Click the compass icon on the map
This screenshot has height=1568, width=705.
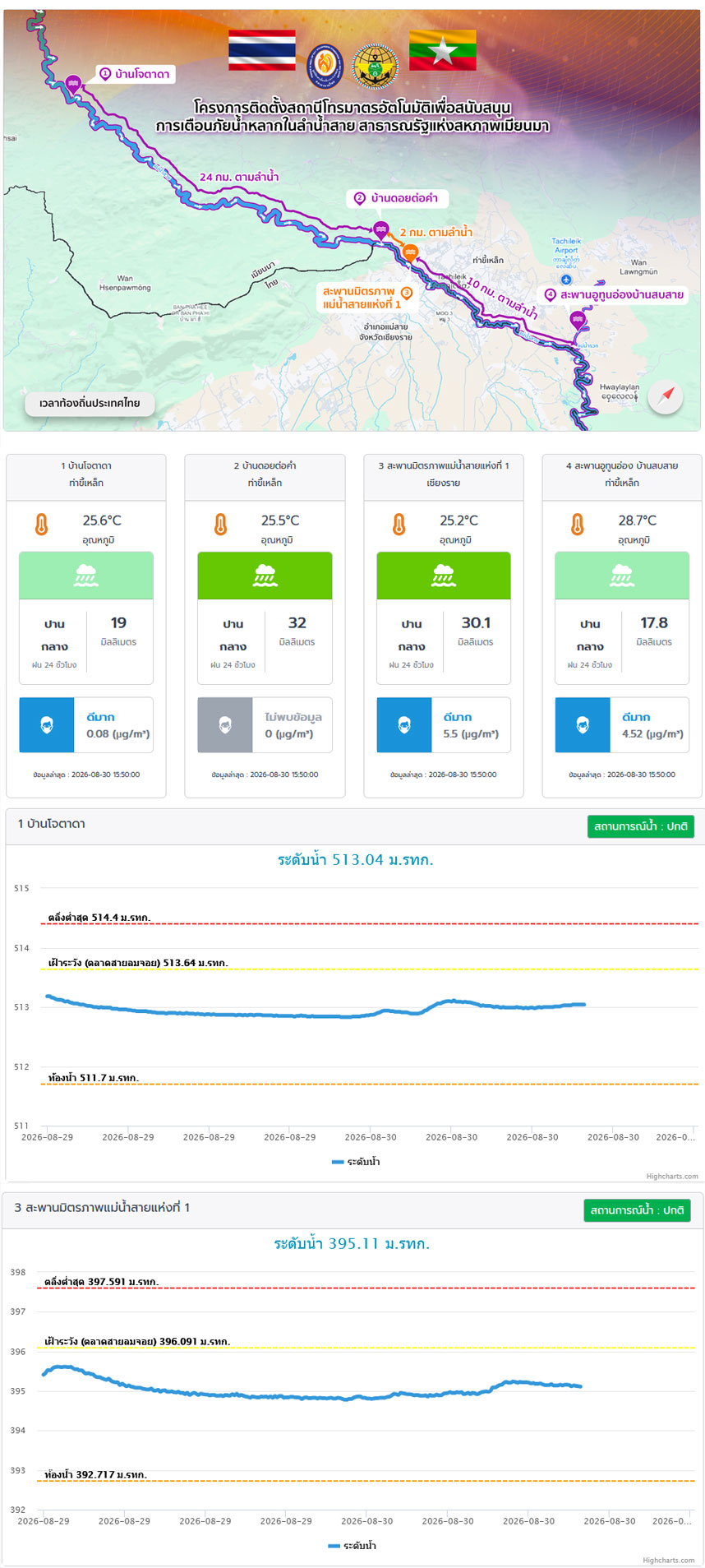coord(666,397)
